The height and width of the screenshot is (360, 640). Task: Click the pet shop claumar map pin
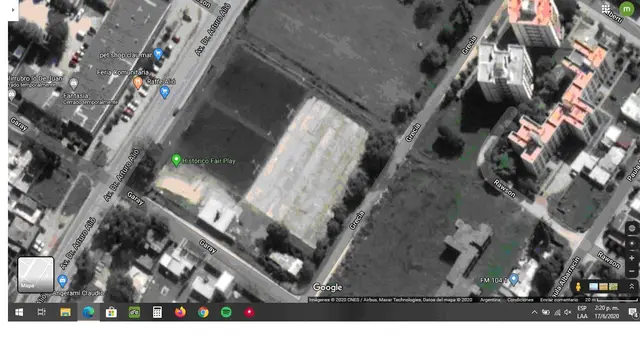tap(158, 53)
